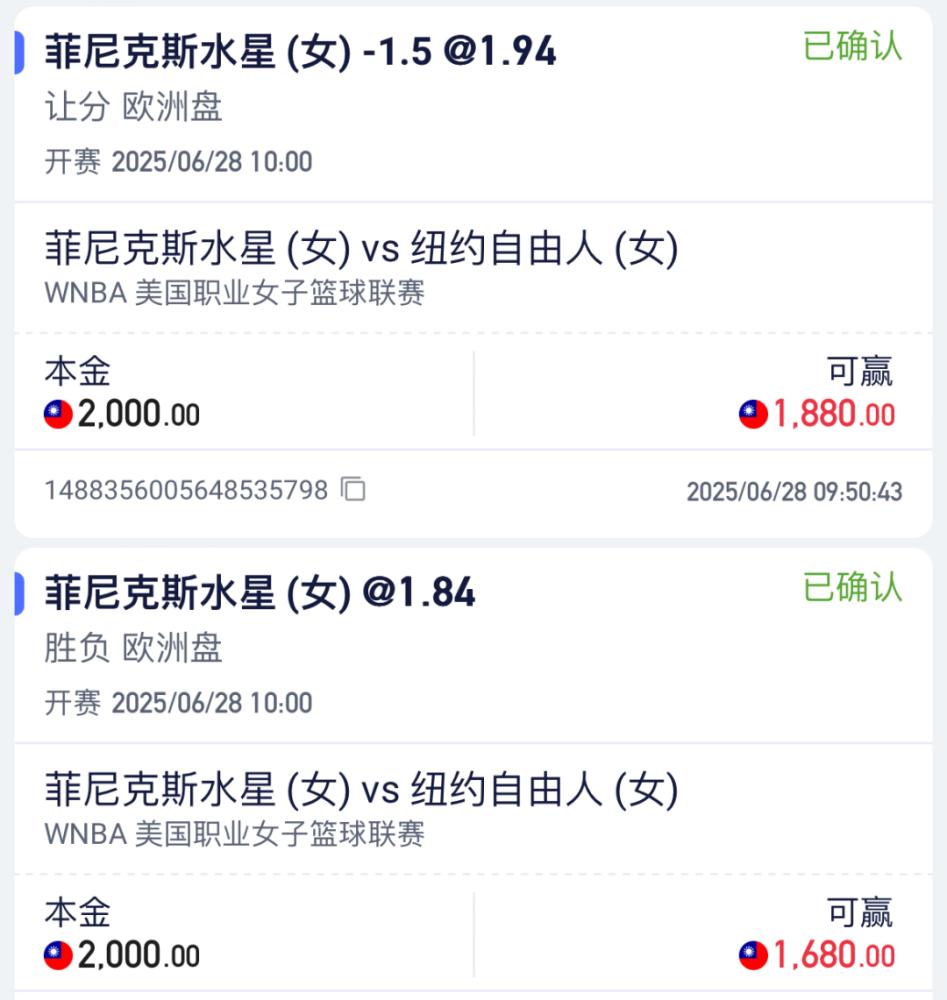Tap blue marker bar beside the -1.5 @1.94 title
This screenshot has height=1000, width=947.
coord(19,52)
